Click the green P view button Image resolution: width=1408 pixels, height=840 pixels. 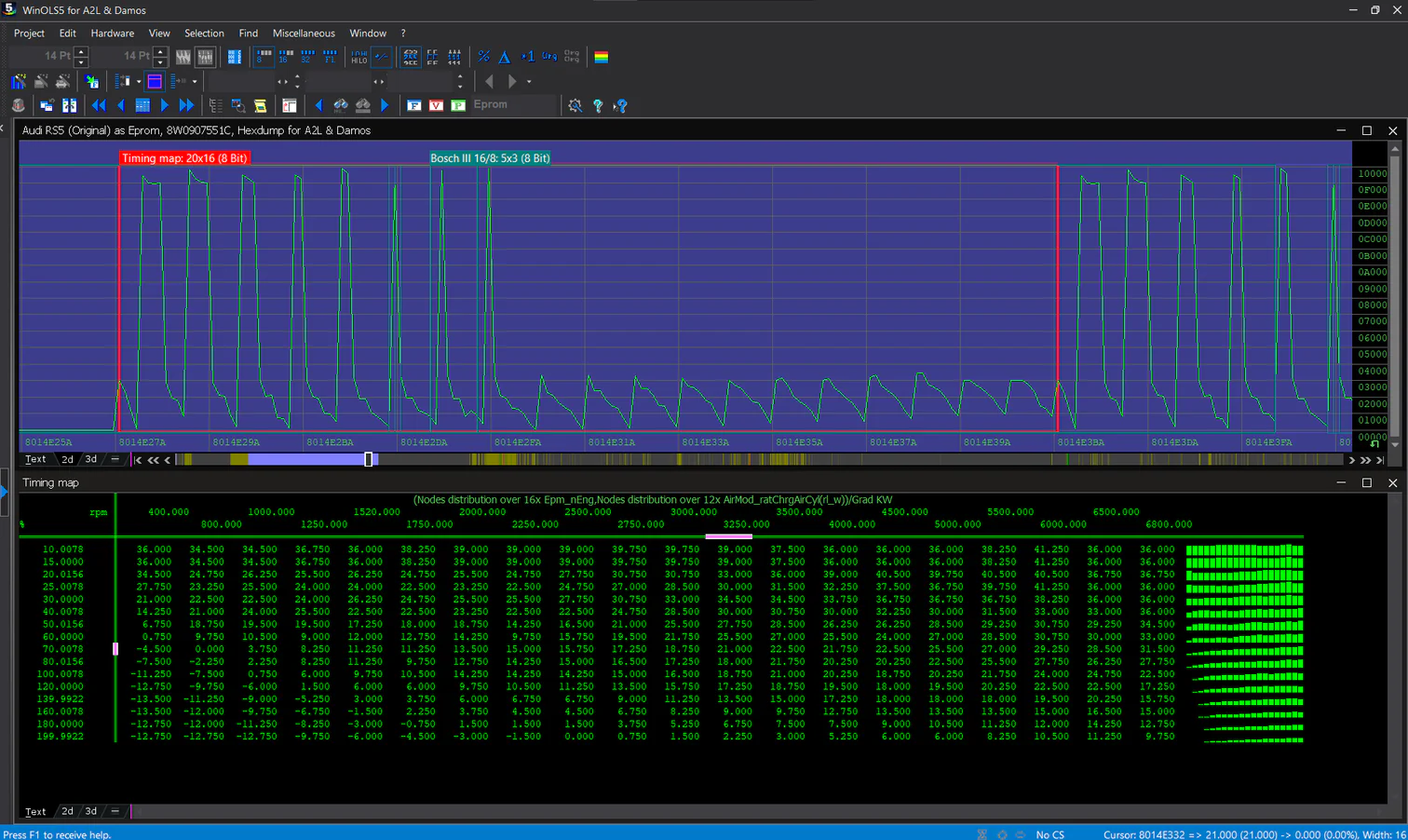[x=458, y=105]
